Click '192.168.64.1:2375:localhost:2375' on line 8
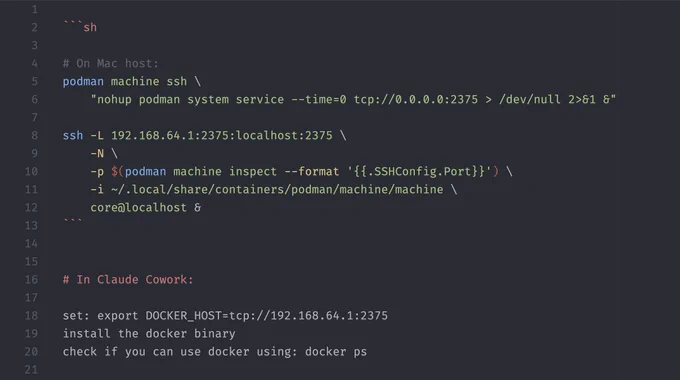The image size is (680, 380). (x=222, y=135)
